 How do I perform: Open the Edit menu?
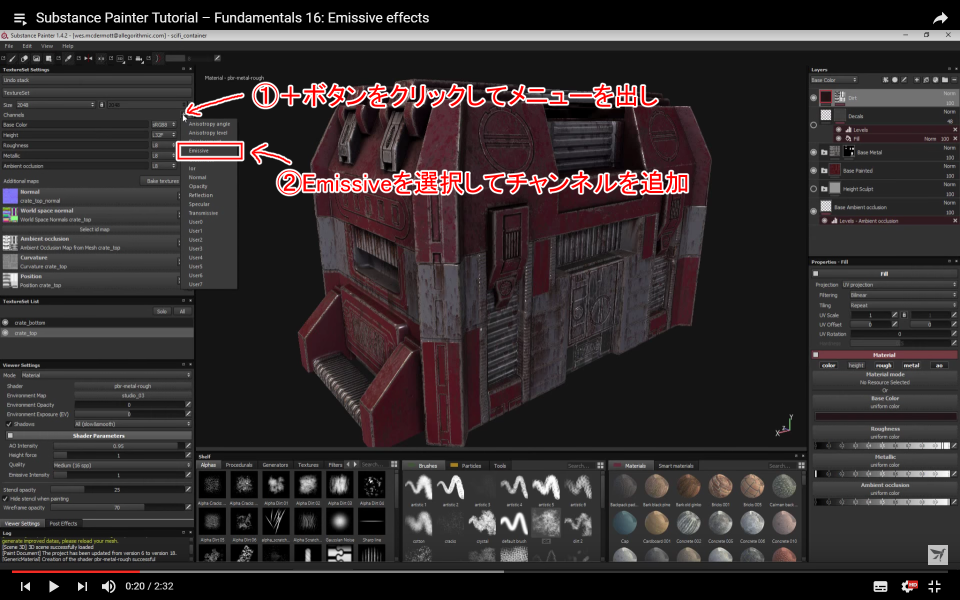[27, 46]
